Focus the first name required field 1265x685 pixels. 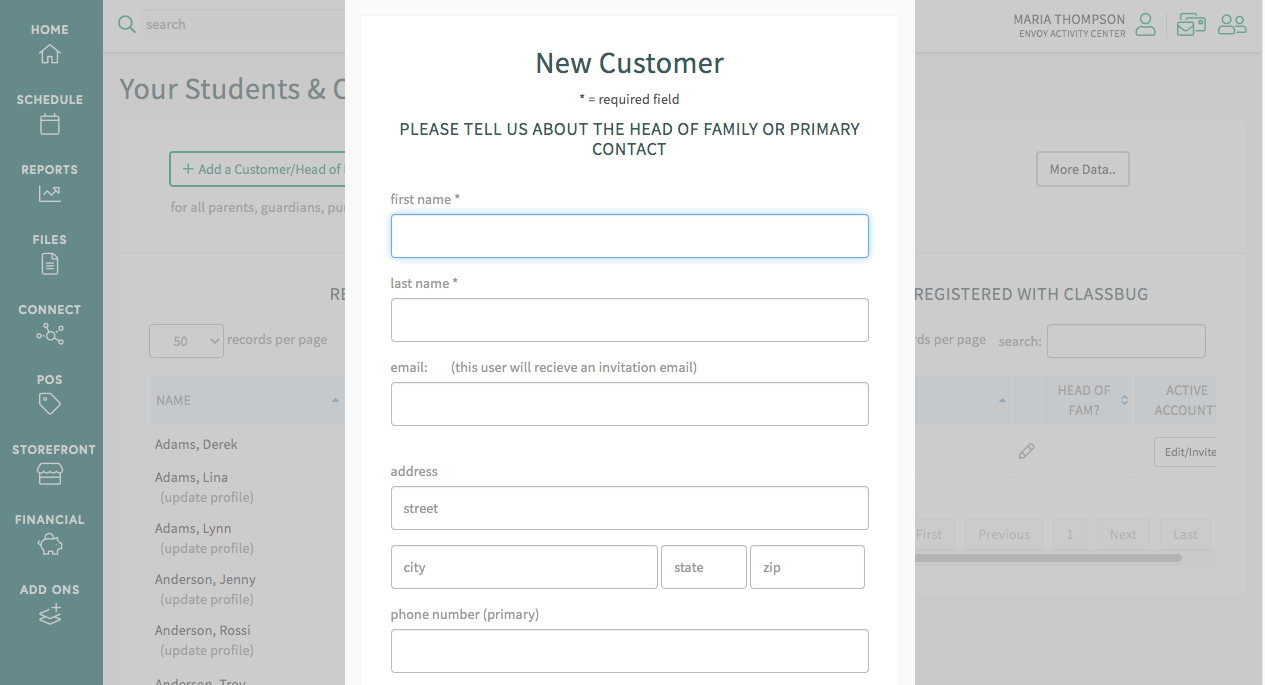click(x=629, y=236)
